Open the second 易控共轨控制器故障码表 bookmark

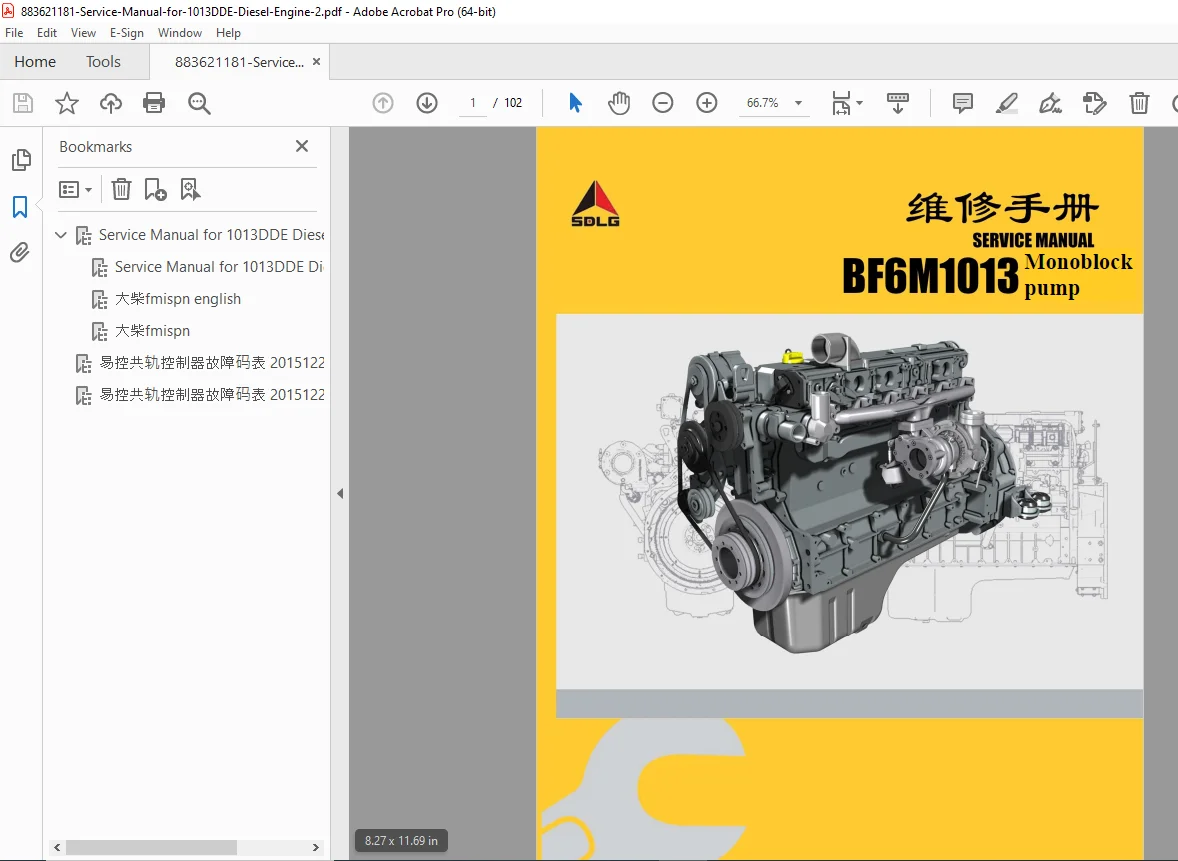tap(212, 394)
